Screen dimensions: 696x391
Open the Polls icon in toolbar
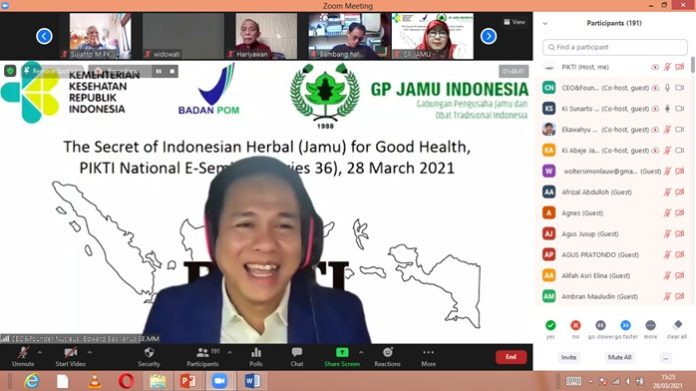256,352
